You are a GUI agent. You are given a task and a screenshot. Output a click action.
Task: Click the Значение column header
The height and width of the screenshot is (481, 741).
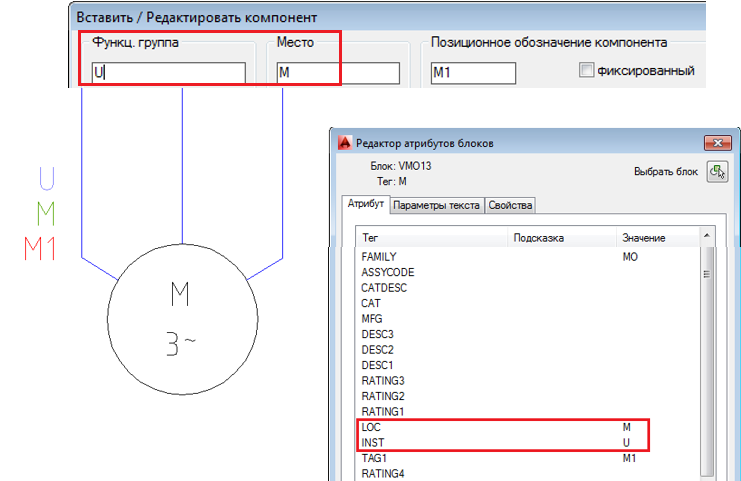pyautogui.click(x=657, y=238)
